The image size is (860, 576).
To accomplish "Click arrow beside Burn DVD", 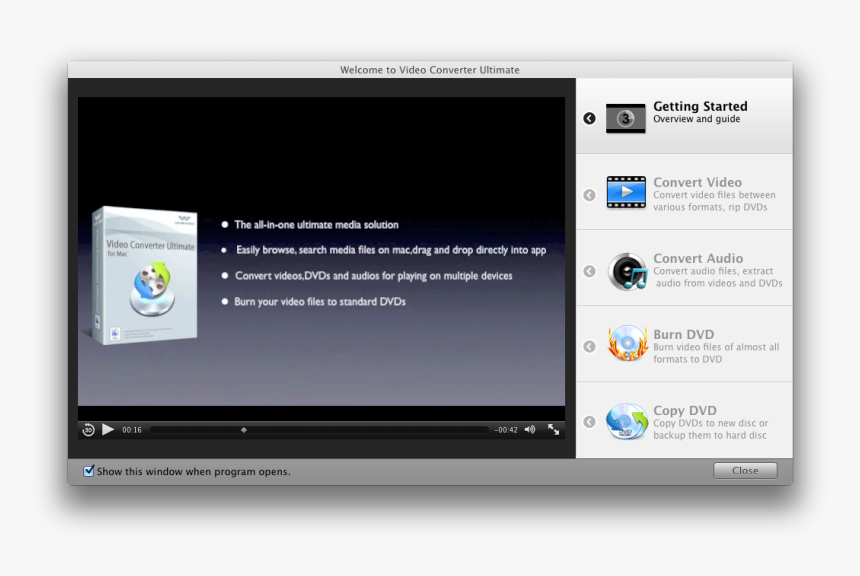I will pyautogui.click(x=589, y=347).
